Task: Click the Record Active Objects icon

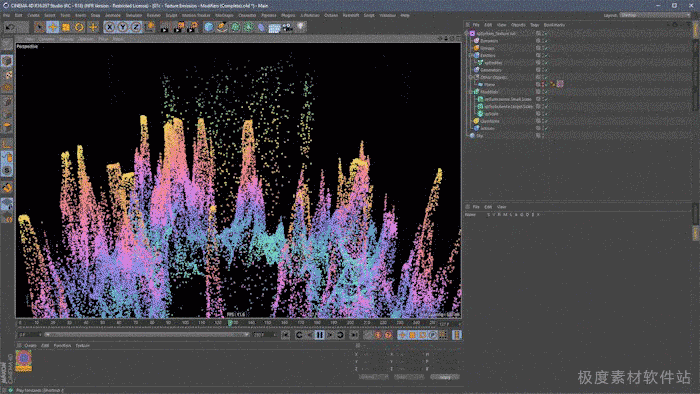Action: pyautogui.click(x=368, y=335)
